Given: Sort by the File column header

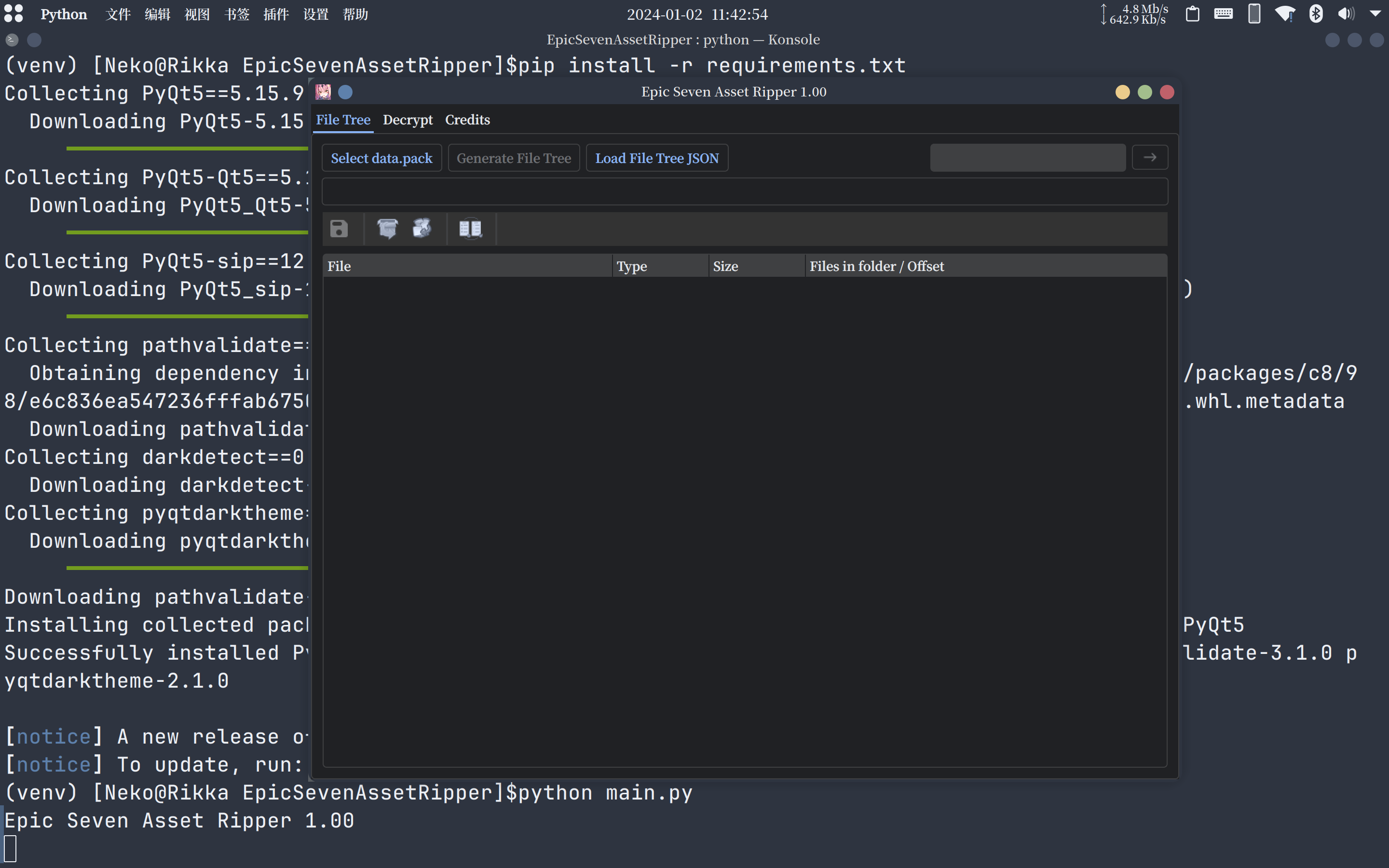Looking at the screenshot, I should click(467, 266).
